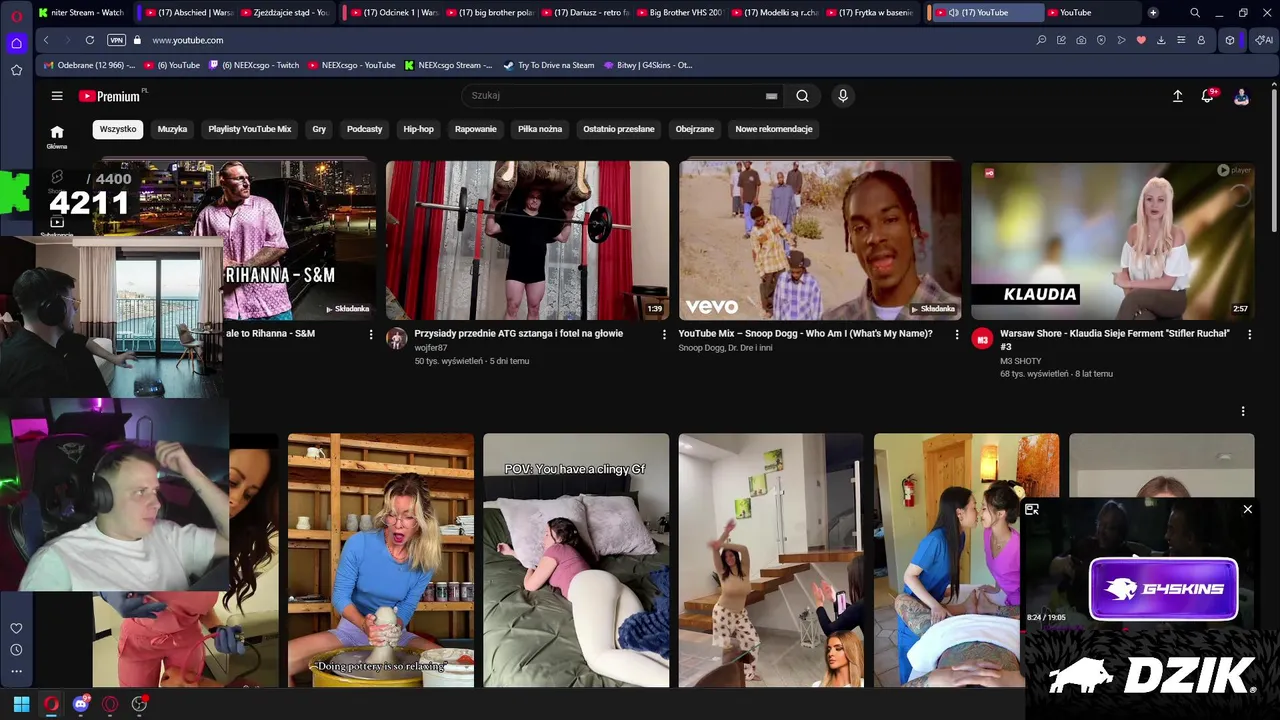
Task: Reload the page in Opera
Action: click(x=90, y=40)
